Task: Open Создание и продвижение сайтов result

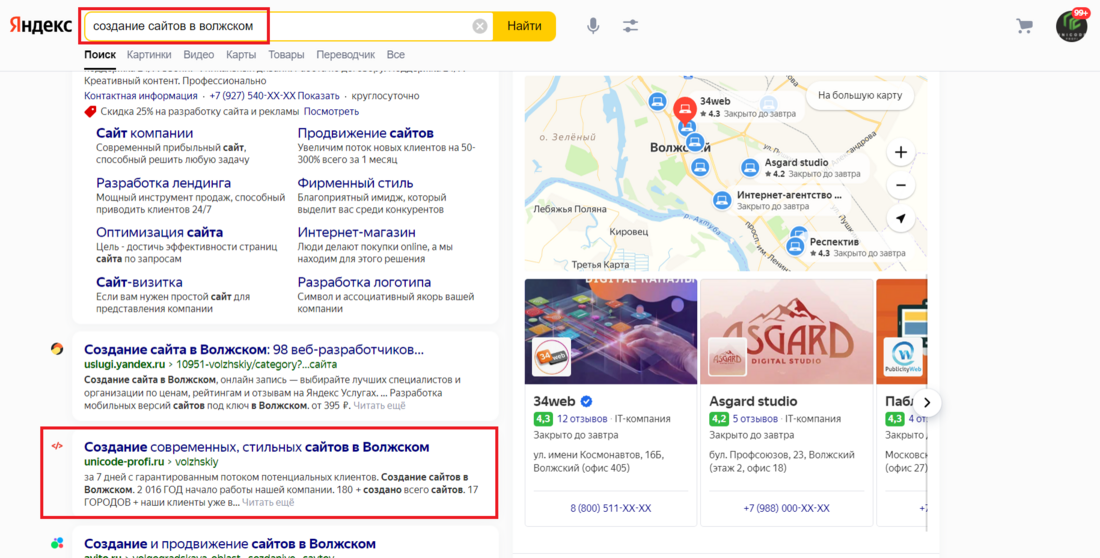Action: (230, 544)
